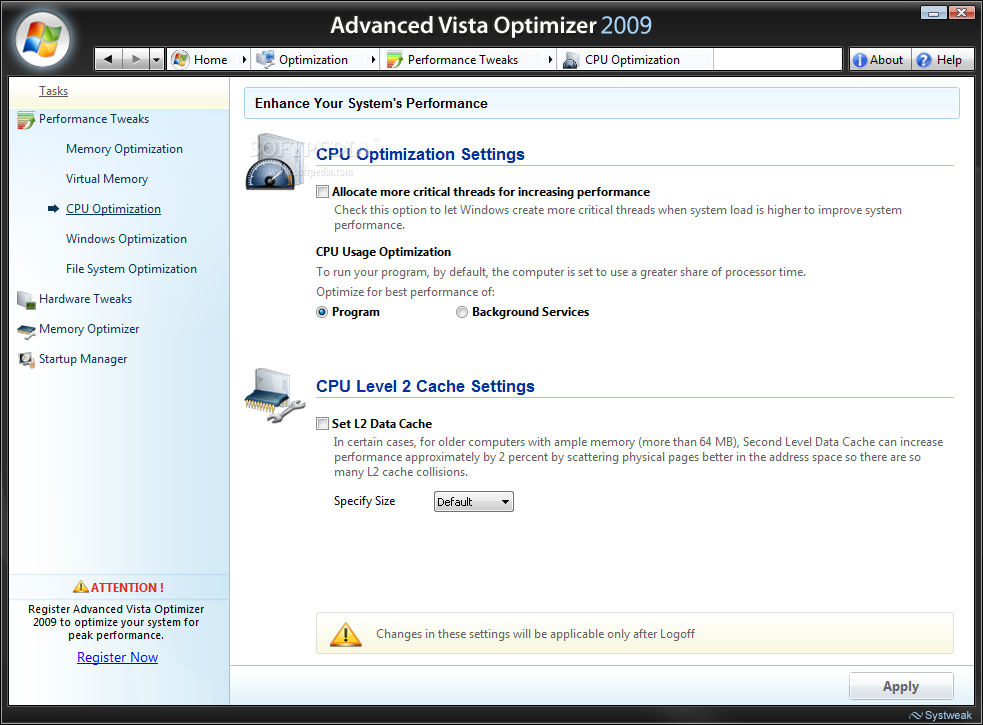Open Startup Manager in sidebar
The height and width of the screenshot is (725, 983).
pos(83,359)
